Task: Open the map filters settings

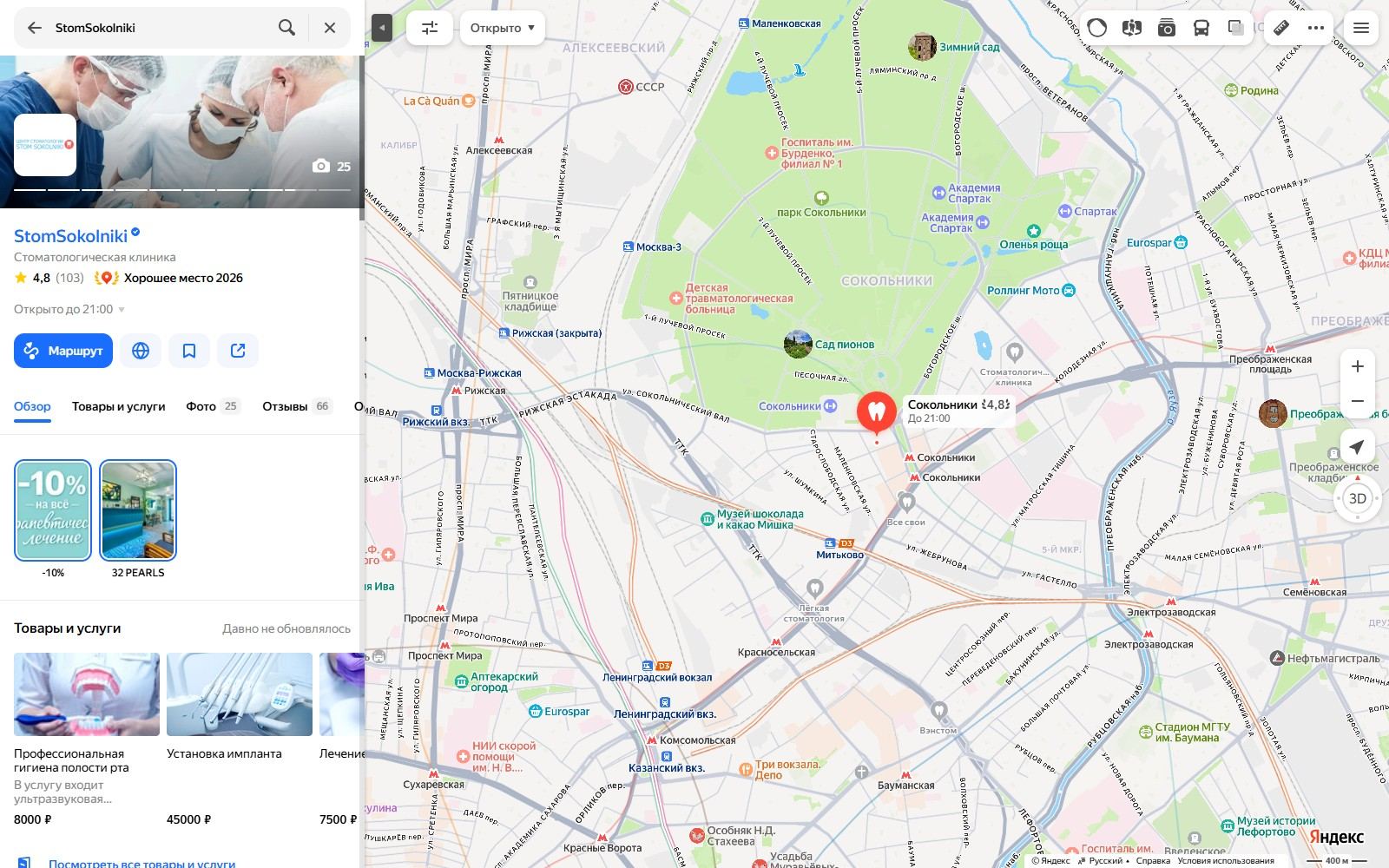Action: [x=430, y=28]
